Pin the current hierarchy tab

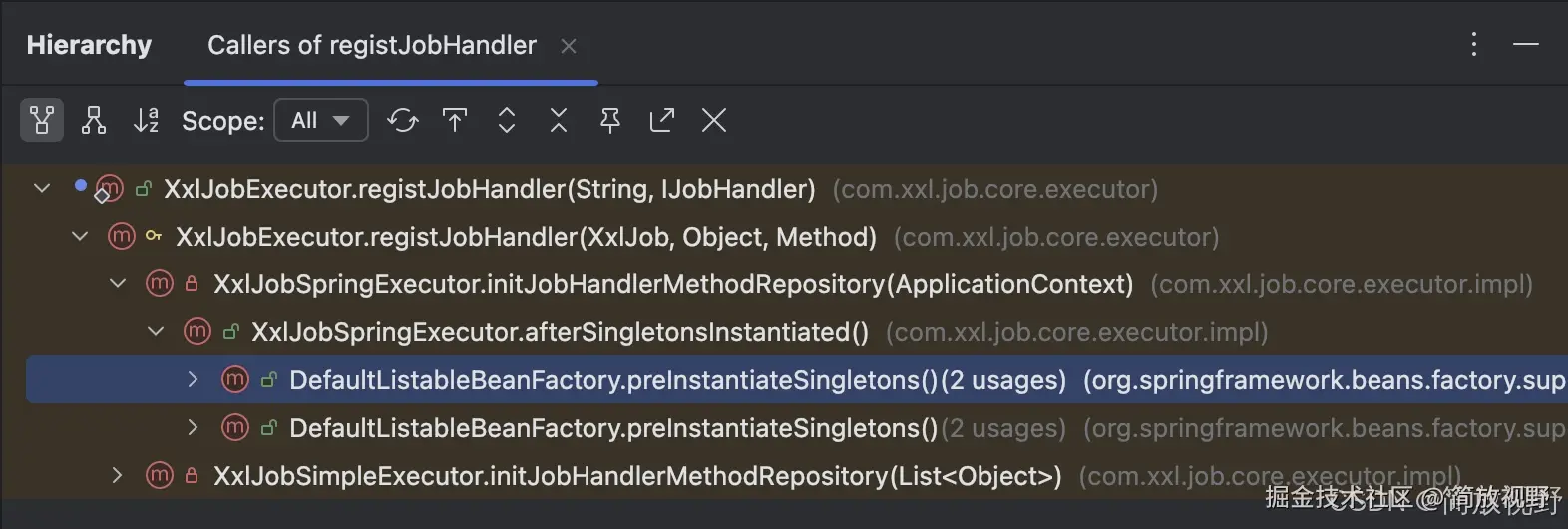(x=610, y=121)
